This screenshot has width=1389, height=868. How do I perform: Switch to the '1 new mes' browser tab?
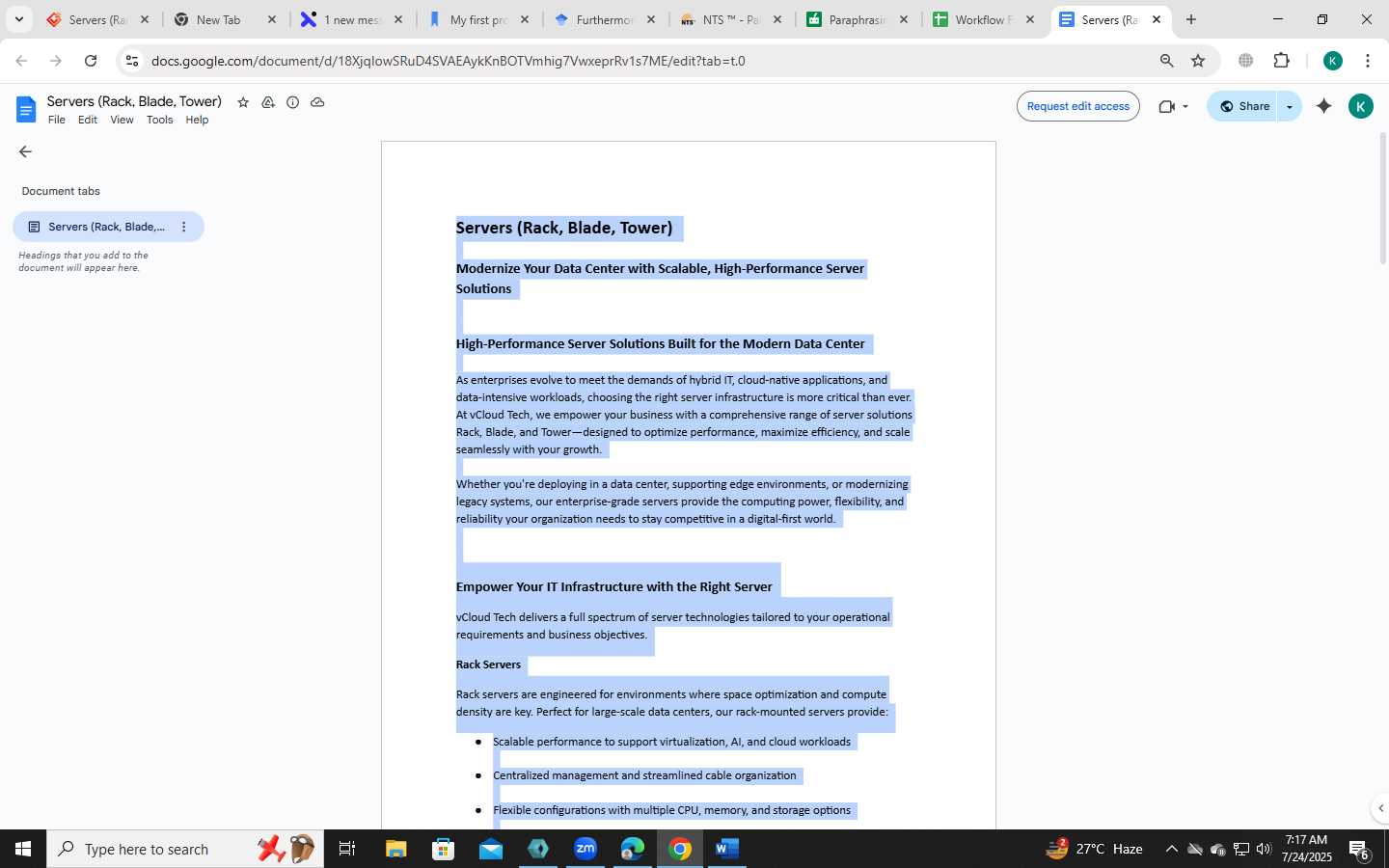click(x=351, y=19)
